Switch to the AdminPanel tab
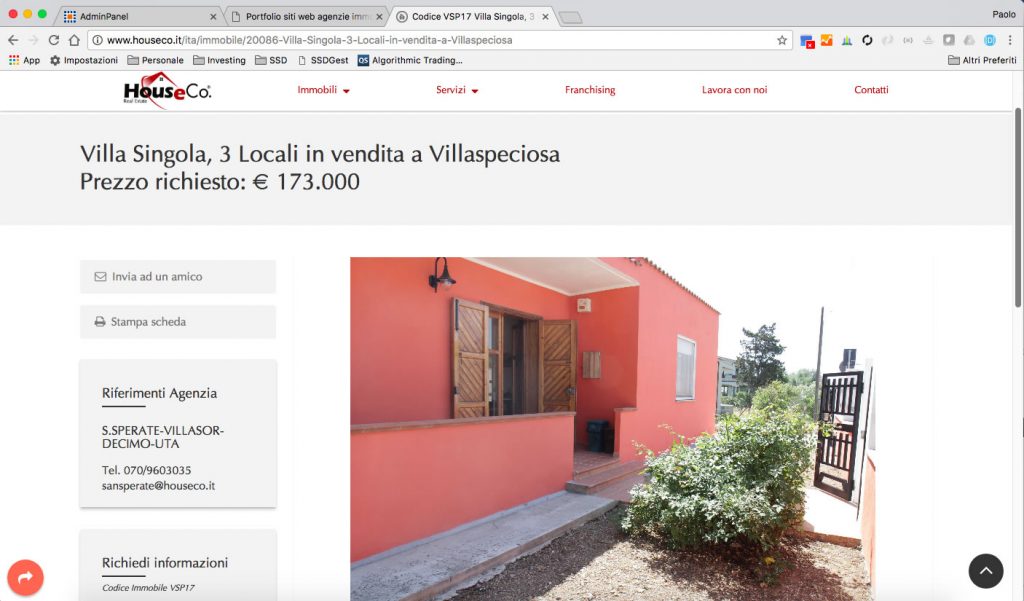Viewport: 1024px width, 601px height. pyautogui.click(x=140, y=16)
